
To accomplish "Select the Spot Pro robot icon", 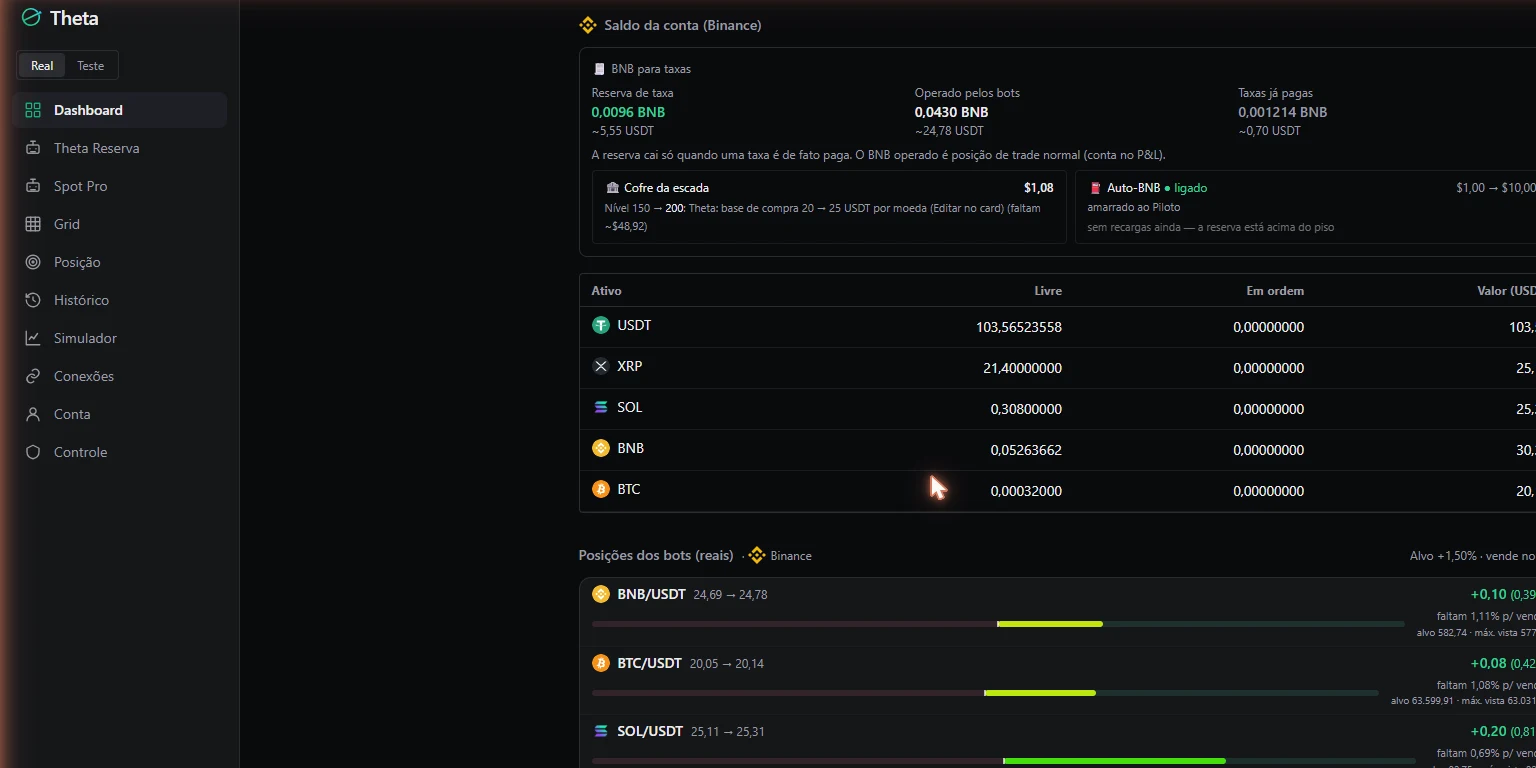I will 33,186.
